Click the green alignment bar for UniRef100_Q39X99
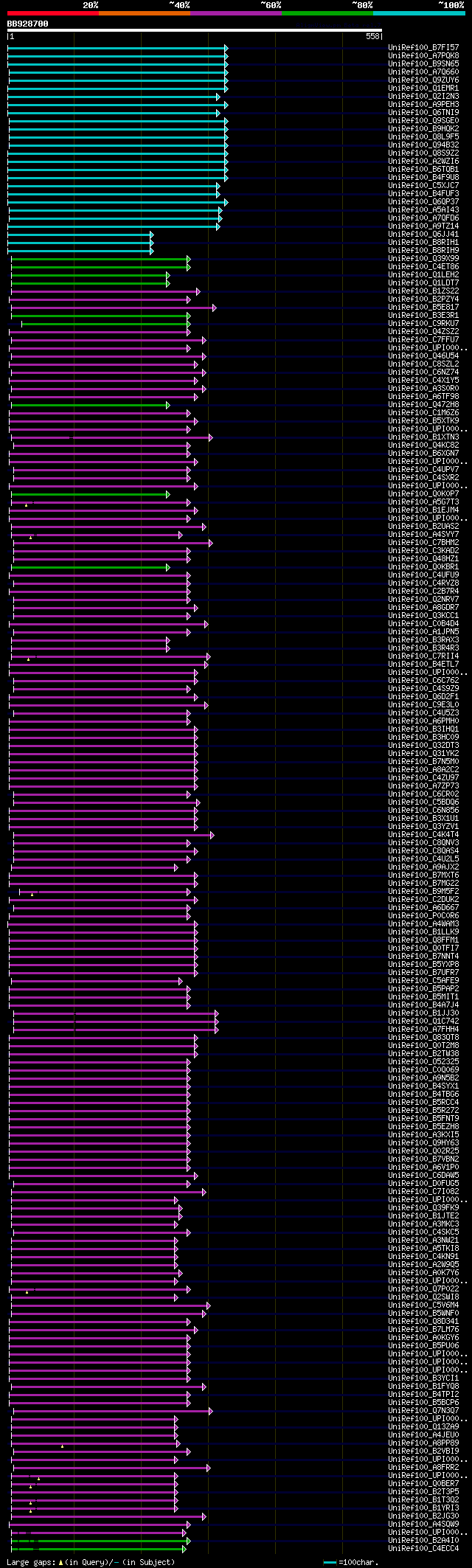Image resolution: width=472 pixels, height=1568 pixels. [x=100, y=259]
